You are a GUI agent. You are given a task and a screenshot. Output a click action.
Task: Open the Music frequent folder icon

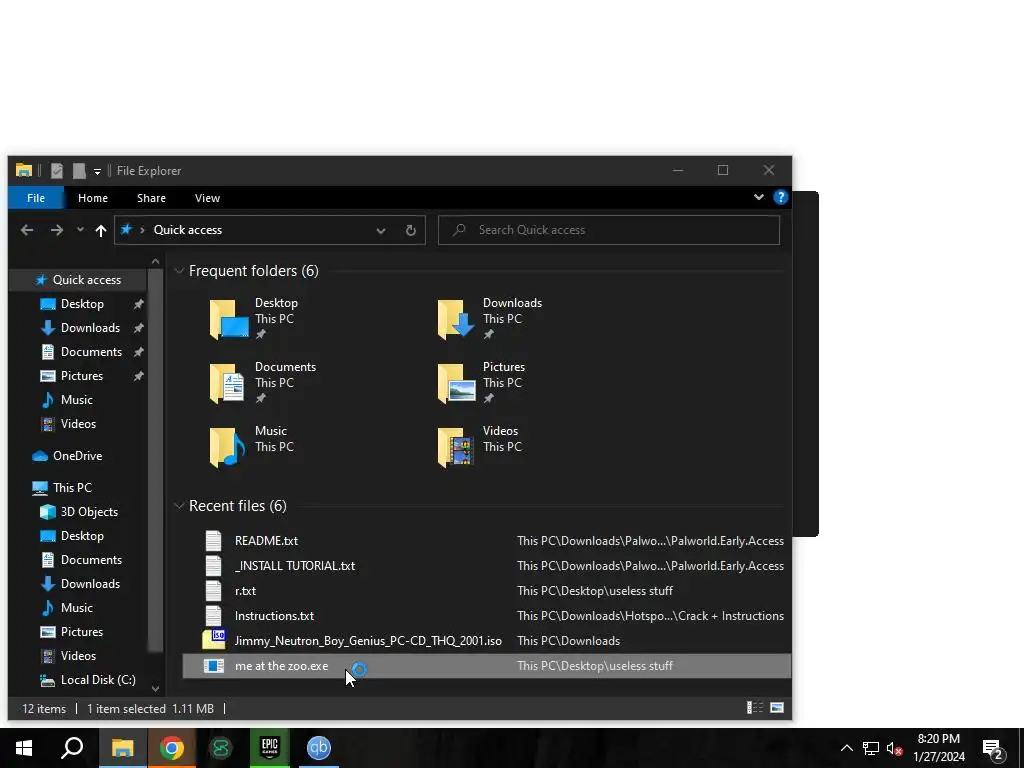pyautogui.click(x=227, y=447)
